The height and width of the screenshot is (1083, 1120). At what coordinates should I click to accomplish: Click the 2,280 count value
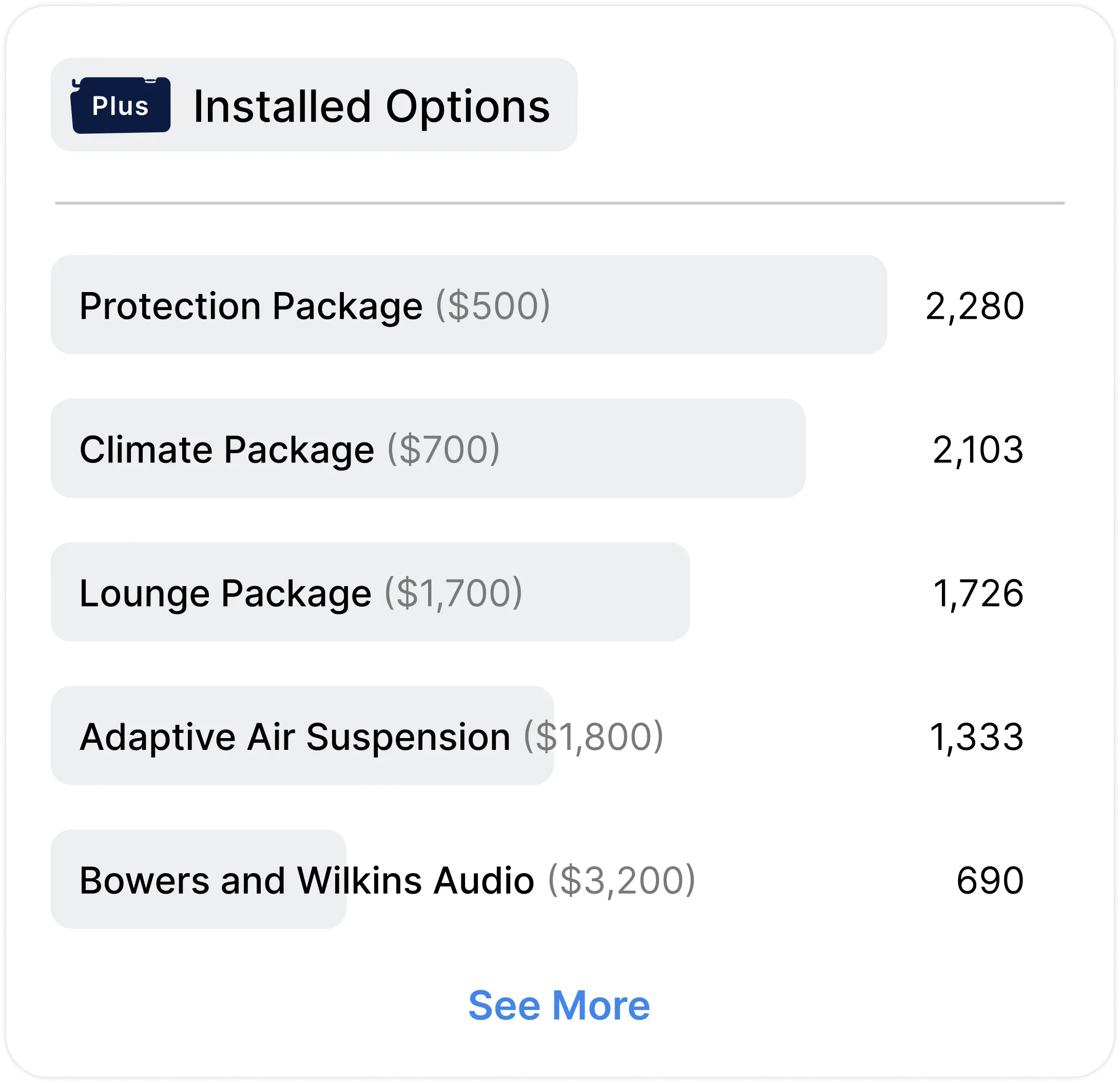pos(974,306)
